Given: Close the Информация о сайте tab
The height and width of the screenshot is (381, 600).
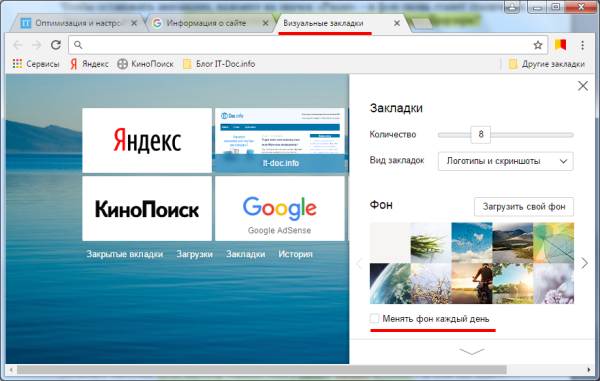Looking at the screenshot, I should pos(265,23).
